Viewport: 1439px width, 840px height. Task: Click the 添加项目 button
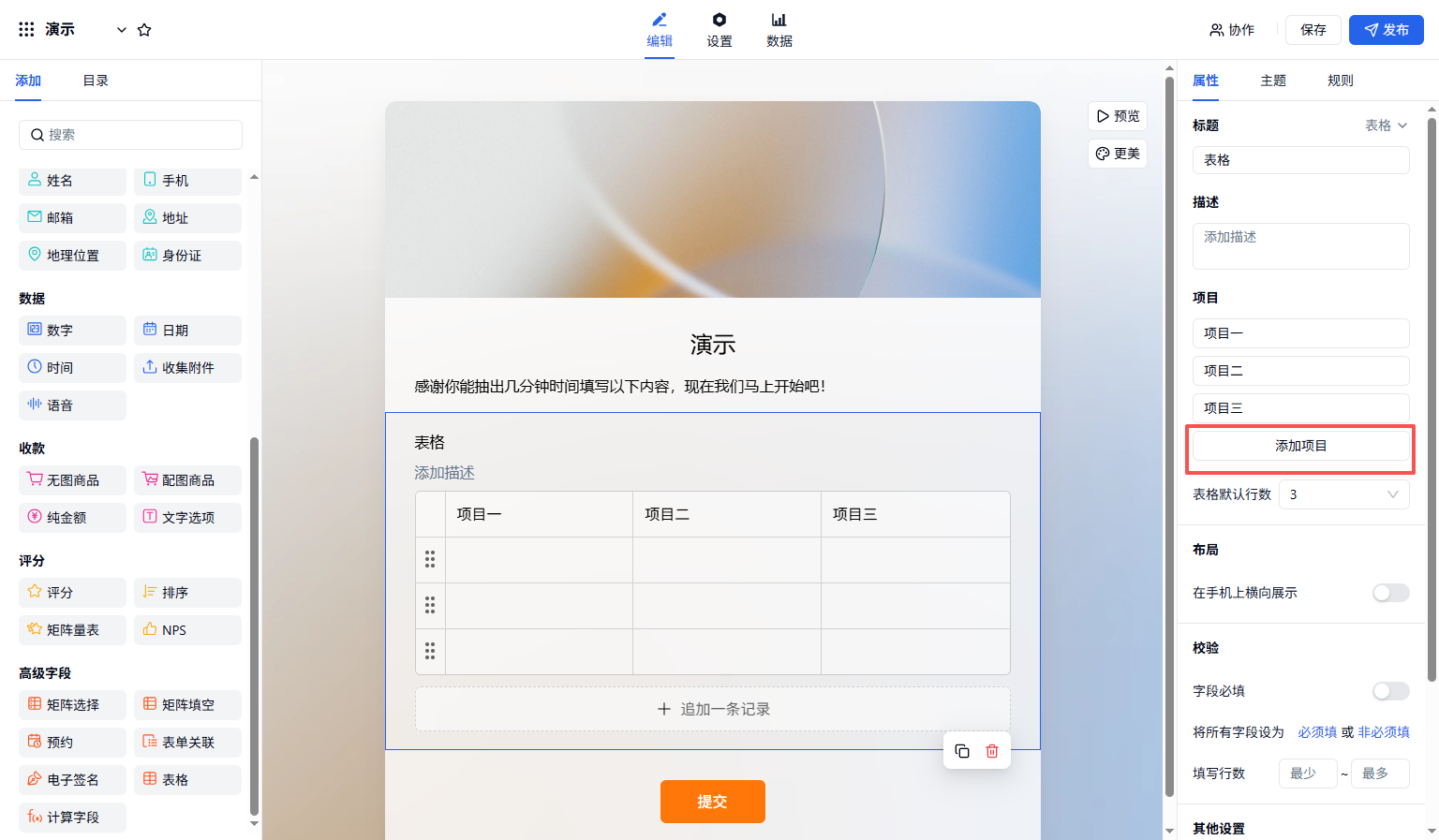[1300, 446]
